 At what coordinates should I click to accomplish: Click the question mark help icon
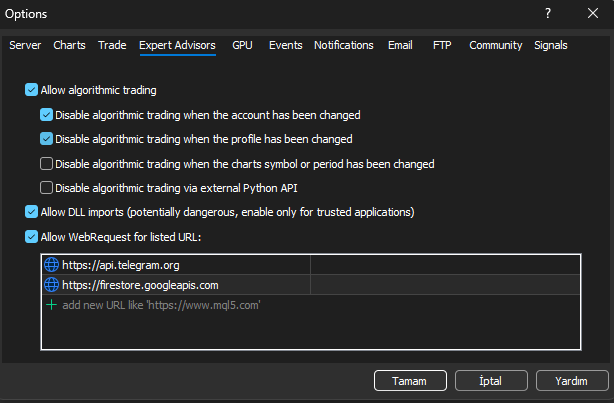coord(548,13)
